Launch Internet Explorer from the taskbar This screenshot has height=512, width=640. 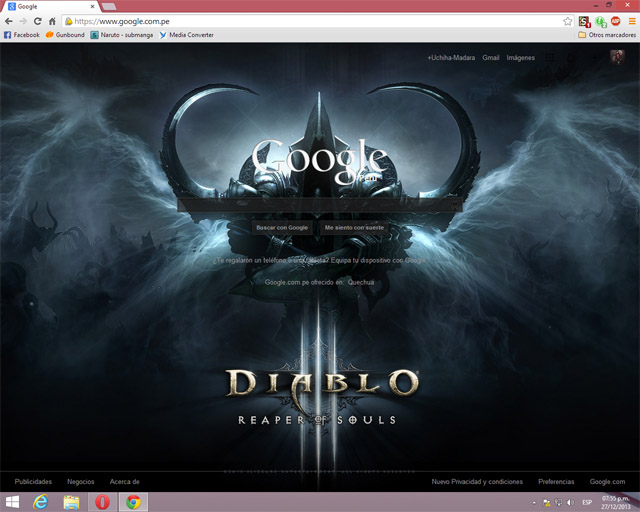click(40, 502)
